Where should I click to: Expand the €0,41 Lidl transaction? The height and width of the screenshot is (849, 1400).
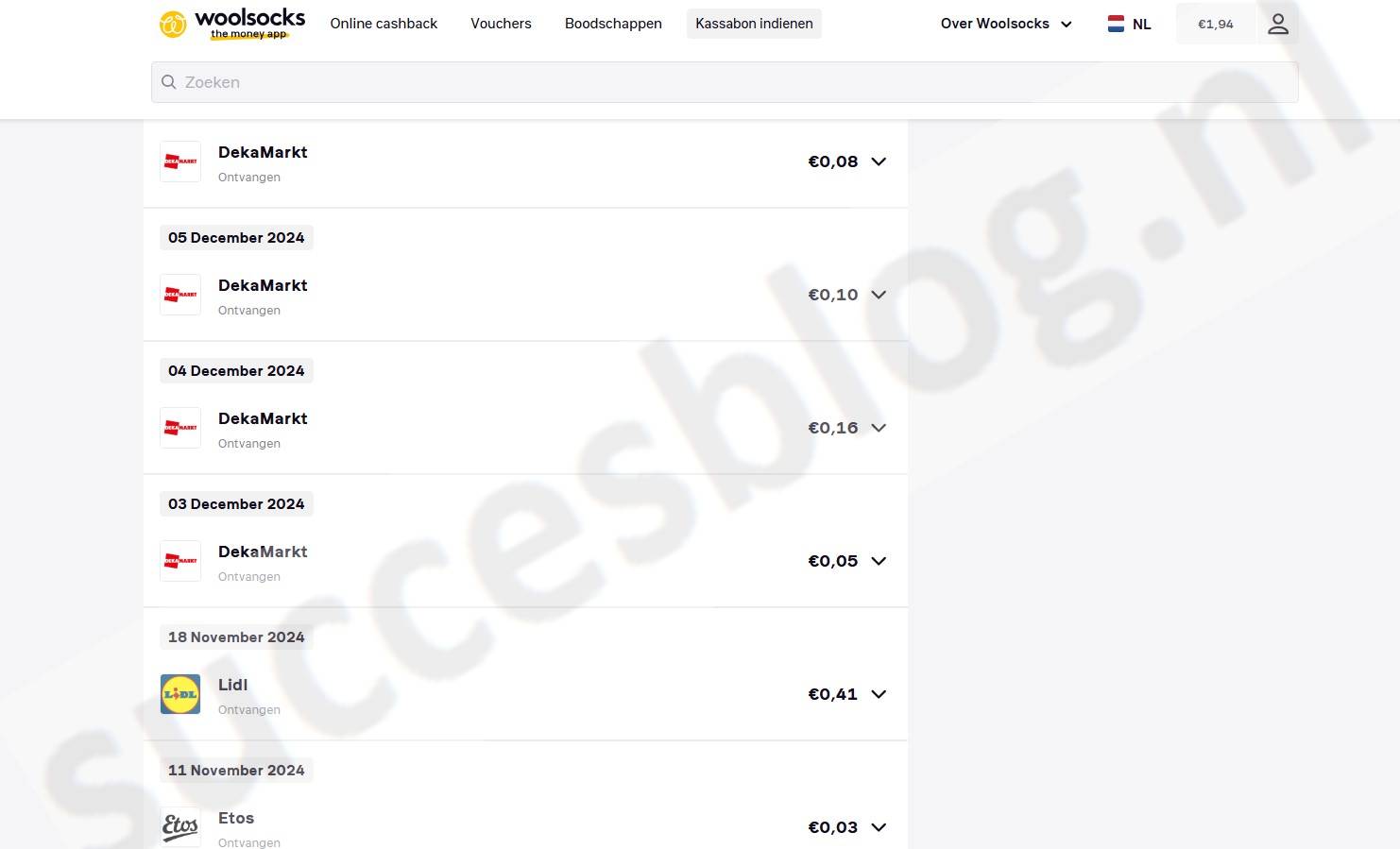click(x=879, y=694)
